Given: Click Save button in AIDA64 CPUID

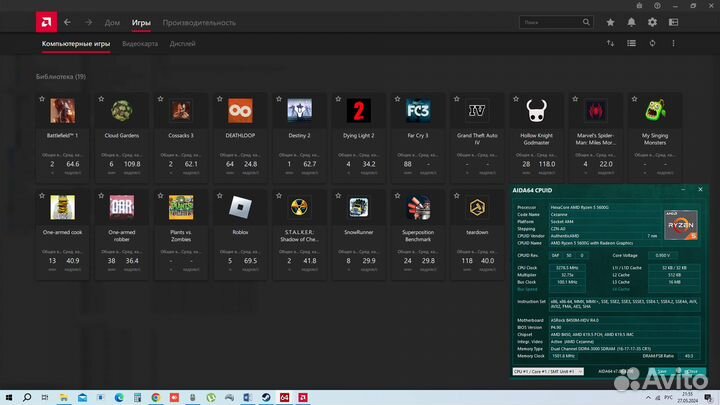Looking at the screenshot, I should coord(662,371).
